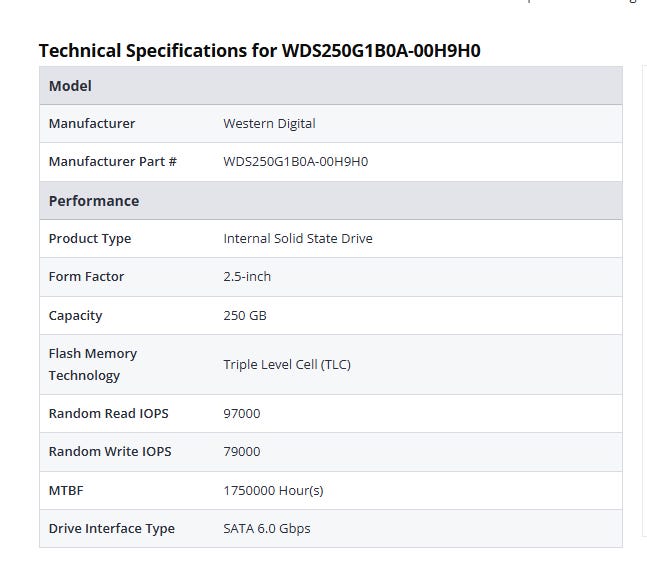Click the Capacity row label
The width and height of the screenshot is (647, 564).
pyautogui.click(x=75, y=316)
